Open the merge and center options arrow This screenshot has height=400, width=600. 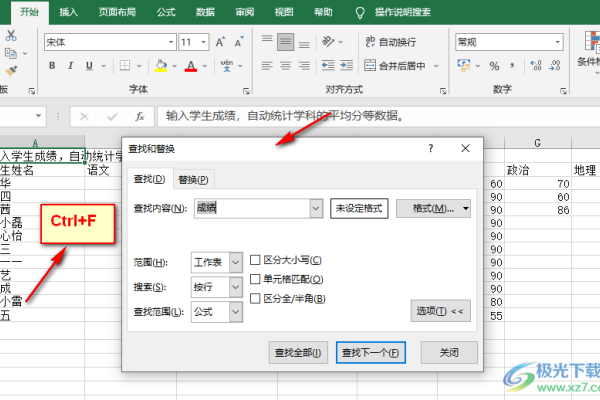click(436, 66)
